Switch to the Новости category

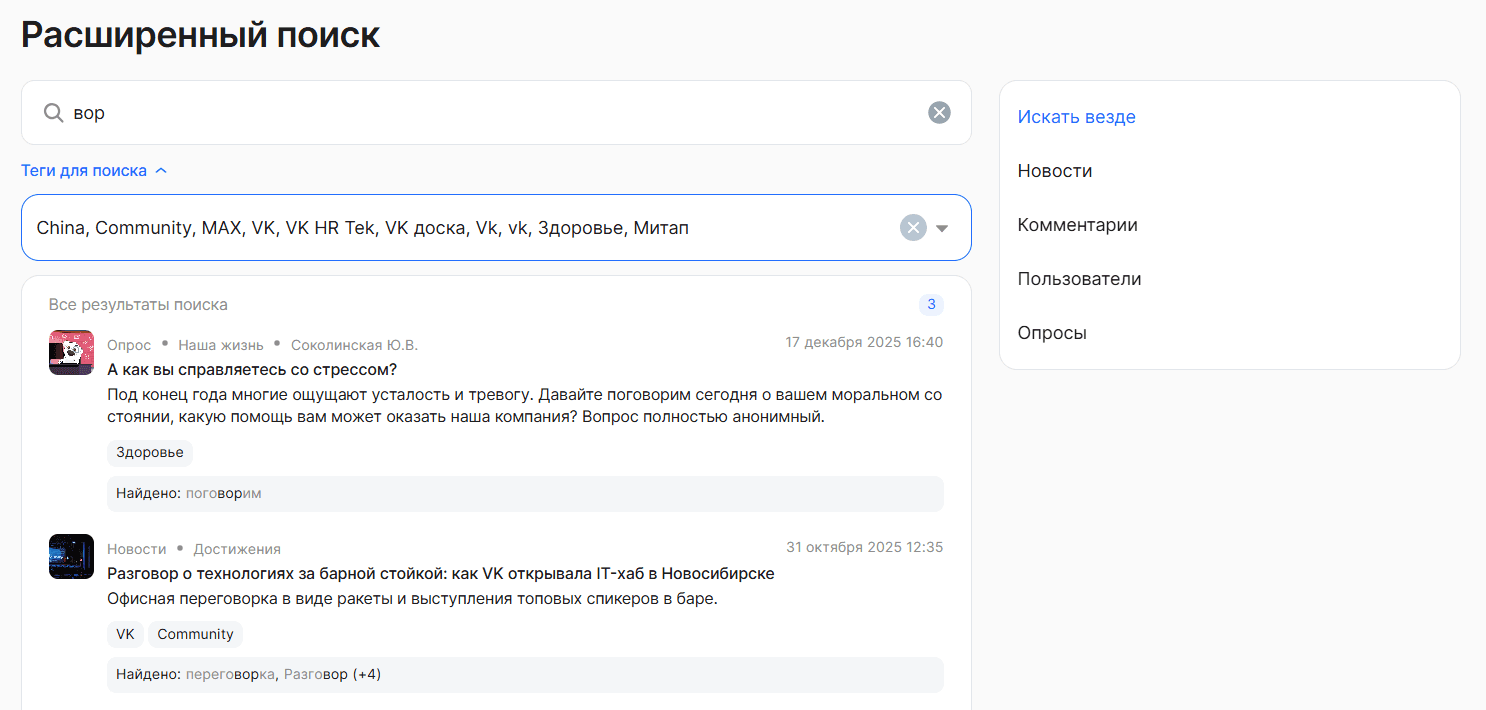[x=1054, y=171]
